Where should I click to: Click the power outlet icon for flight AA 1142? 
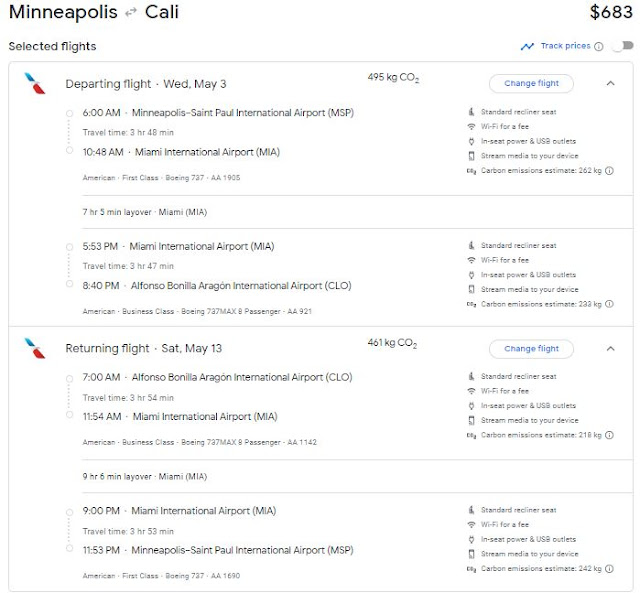point(471,406)
